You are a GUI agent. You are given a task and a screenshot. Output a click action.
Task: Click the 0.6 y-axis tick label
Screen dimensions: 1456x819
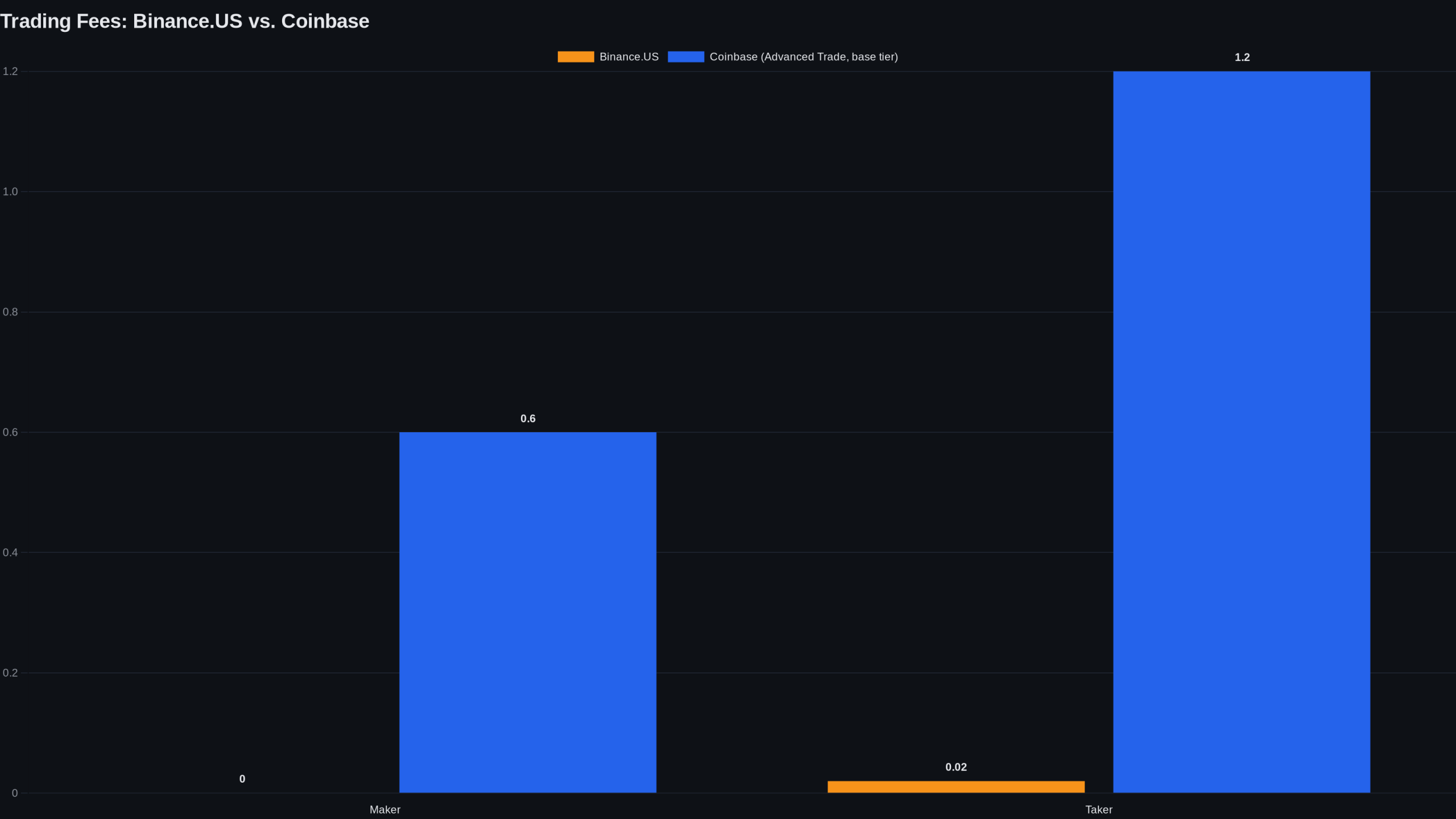tap(10, 432)
